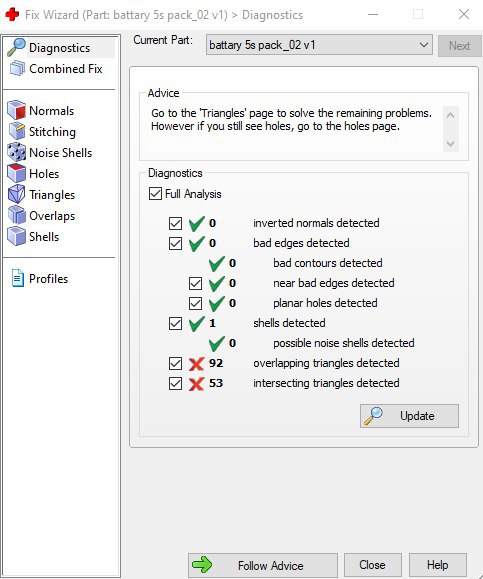Click the Combined Fix icon
483x579 pixels.
(x=17, y=68)
